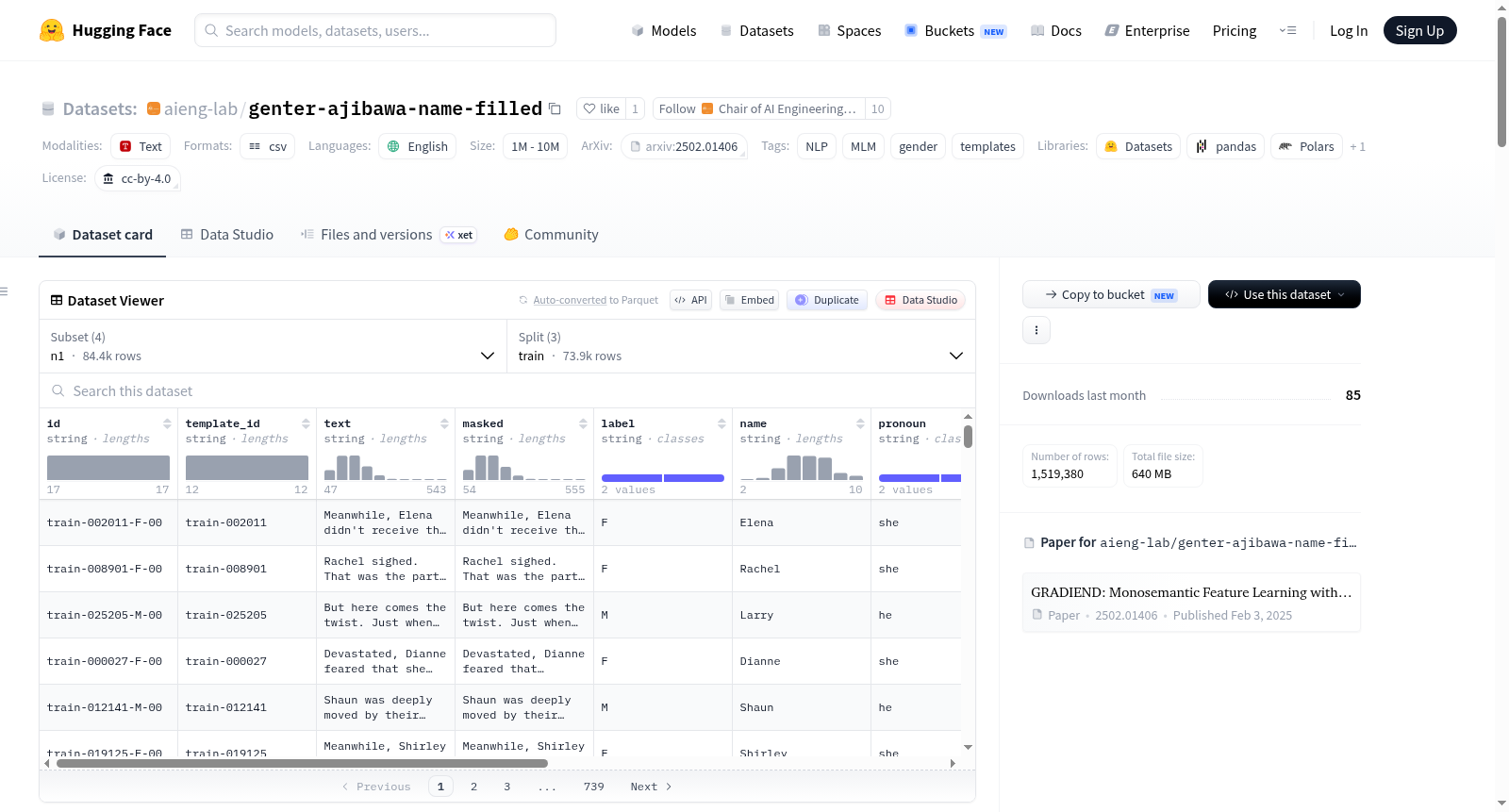Select the Text modality tag
Viewport: 1509px width, 812px height.
141,146
